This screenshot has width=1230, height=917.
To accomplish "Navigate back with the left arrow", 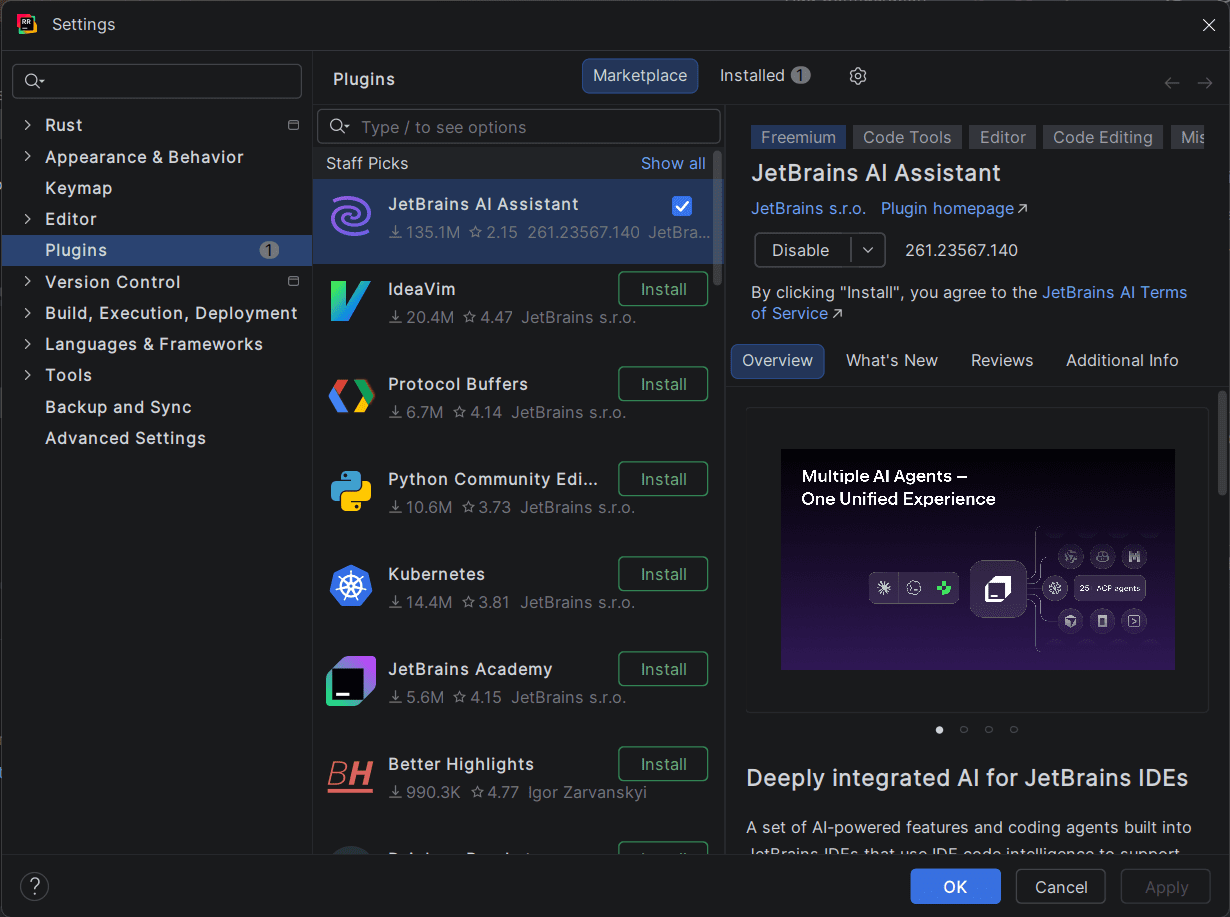I will click(1172, 83).
